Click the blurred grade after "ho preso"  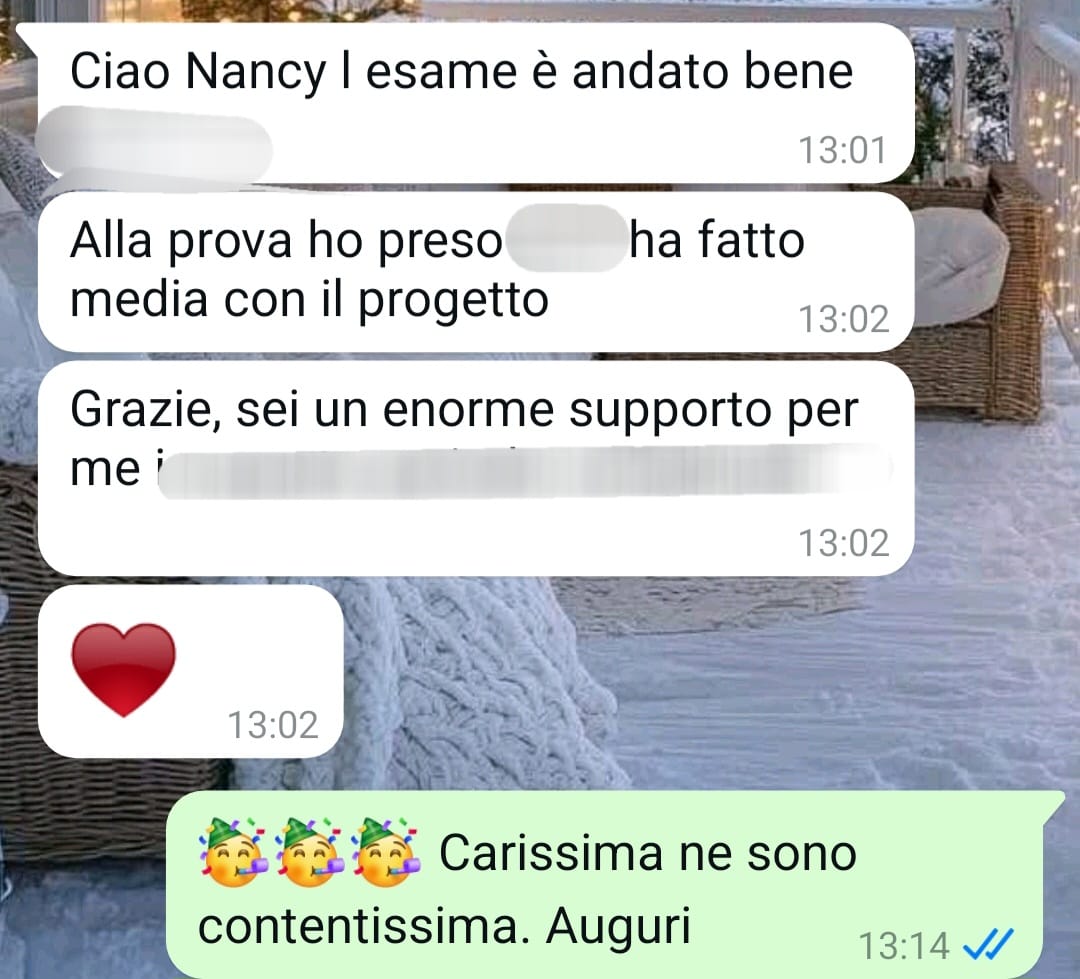566,238
